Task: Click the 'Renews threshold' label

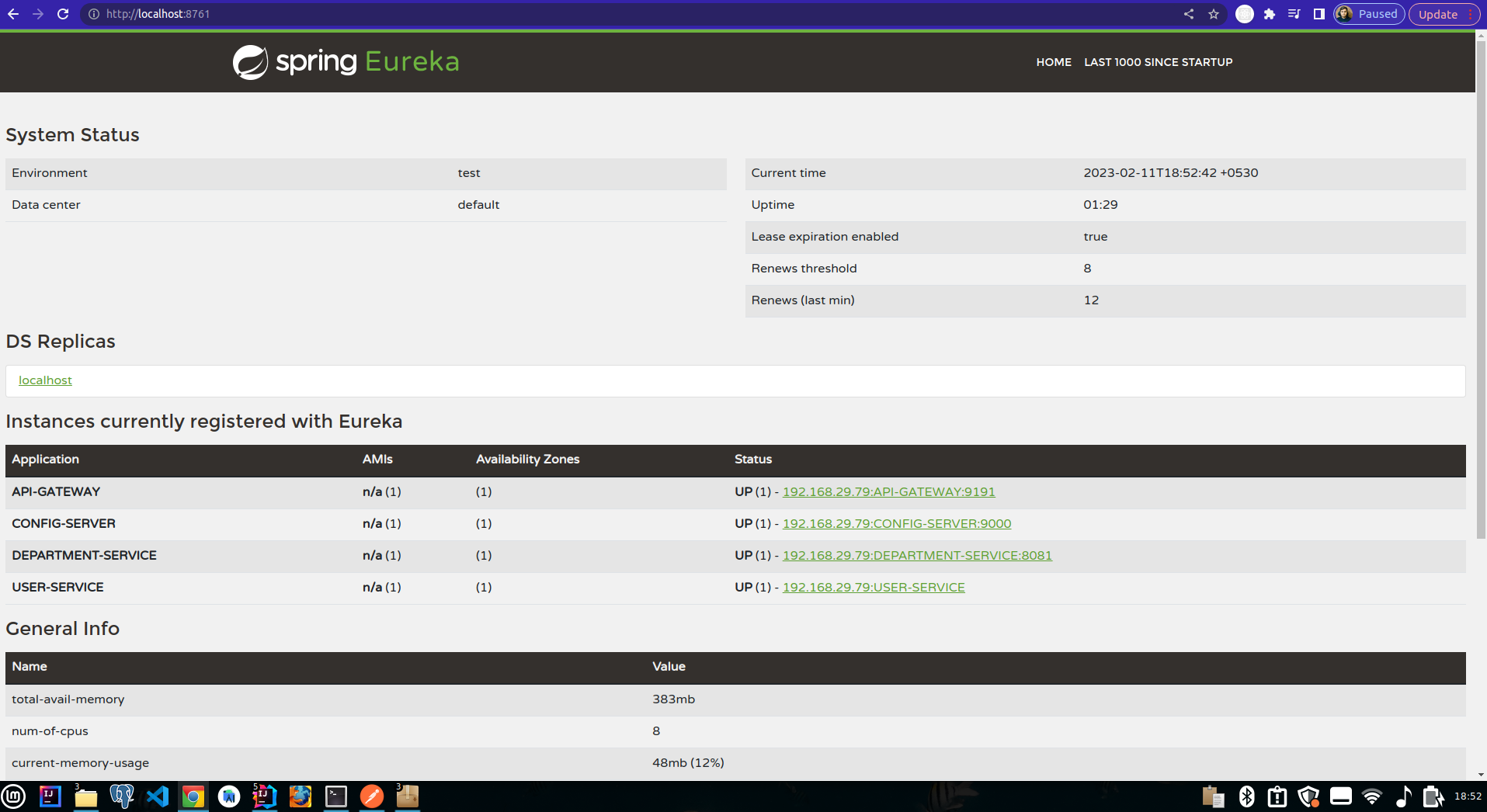Action: pyautogui.click(x=804, y=269)
